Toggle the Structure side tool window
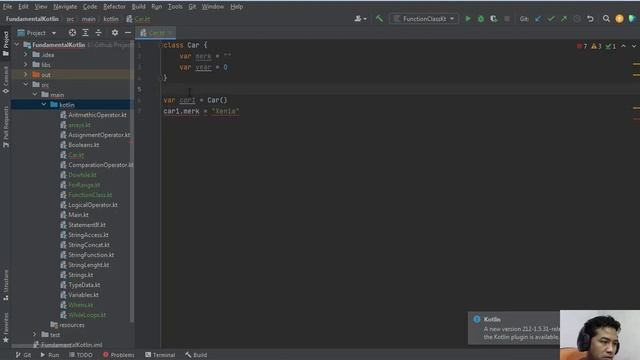 (x=5, y=285)
